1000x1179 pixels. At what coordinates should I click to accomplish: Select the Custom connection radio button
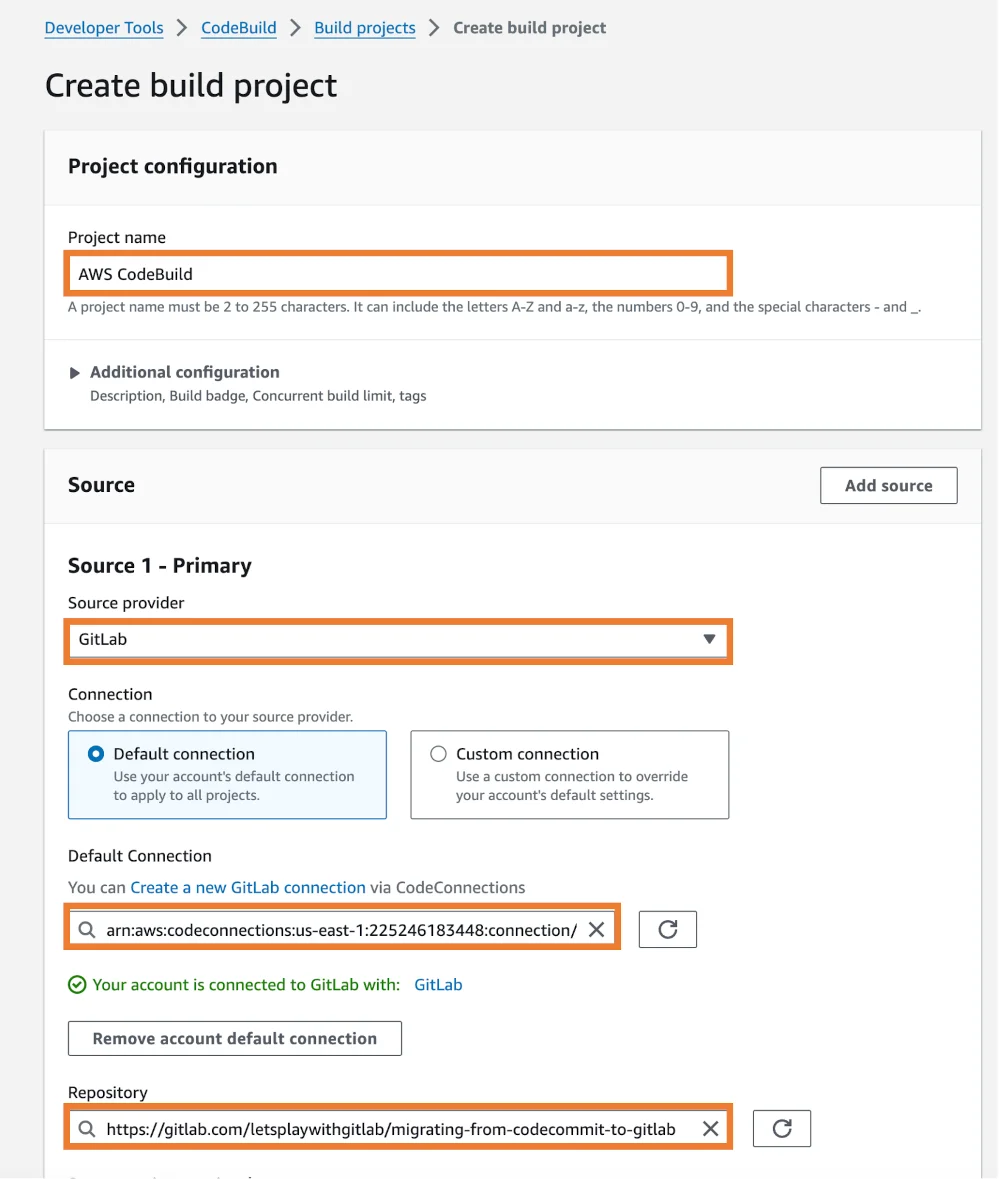point(436,753)
